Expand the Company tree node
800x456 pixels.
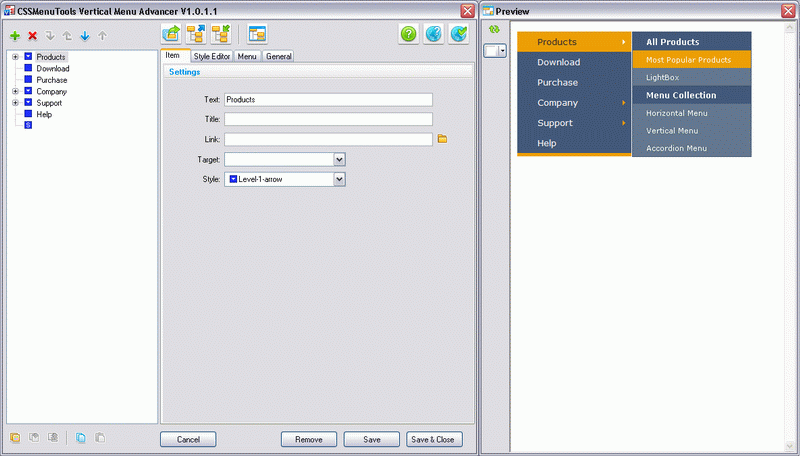pos(15,91)
